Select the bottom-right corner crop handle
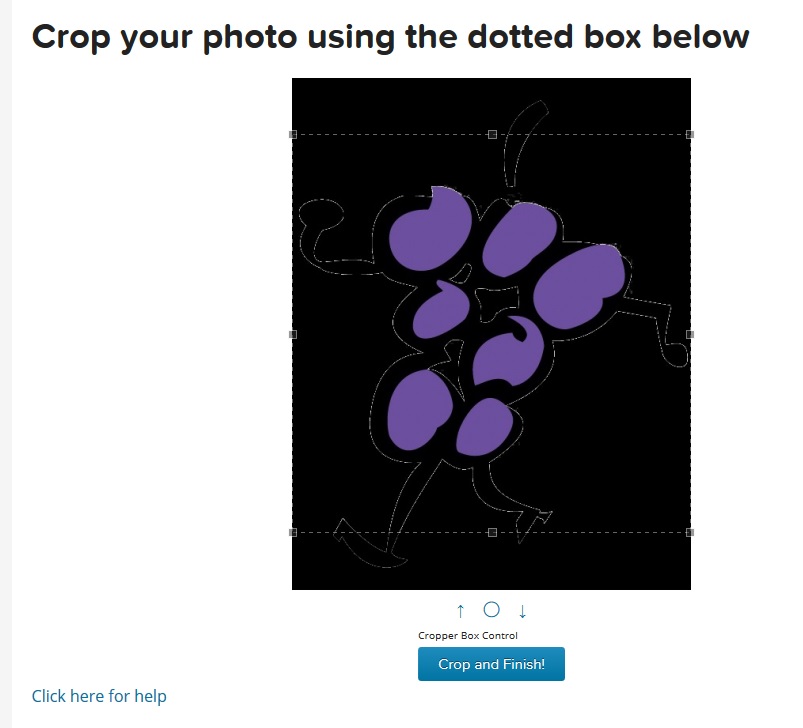 [x=690, y=532]
